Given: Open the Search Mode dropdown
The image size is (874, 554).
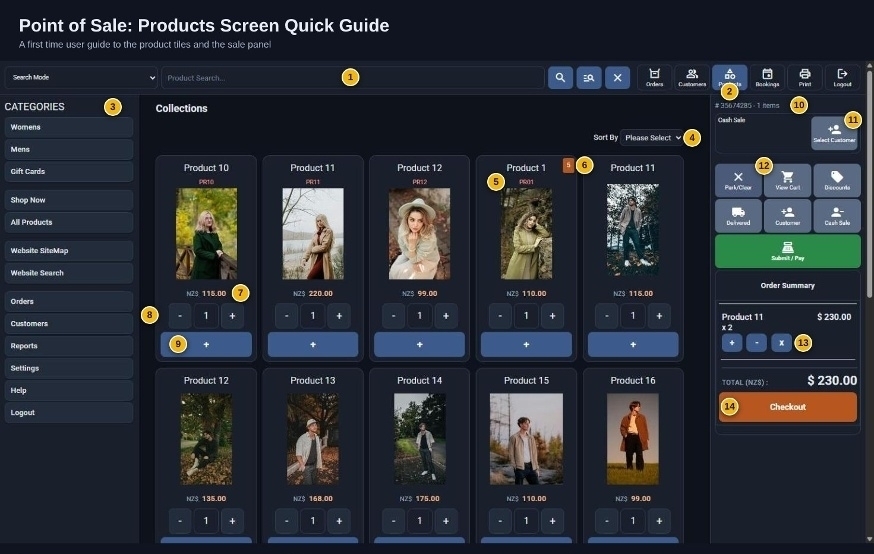Looking at the screenshot, I should 81,77.
